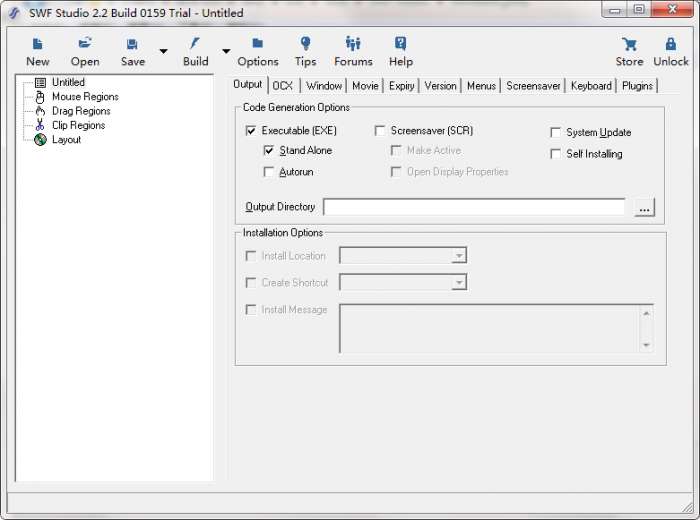This screenshot has width=700, height=520.
Task: Disable the Executable (EXE) checkbox
Action: pos(250,131)
